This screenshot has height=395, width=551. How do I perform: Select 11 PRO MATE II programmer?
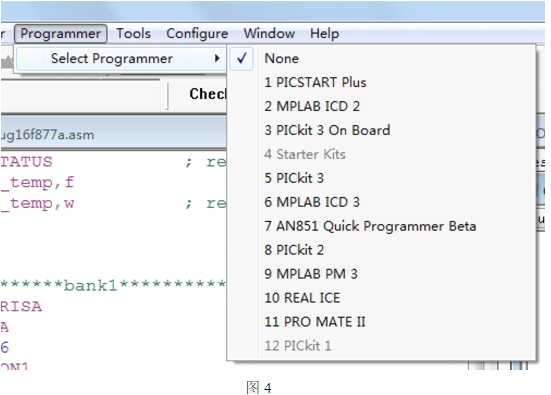[x=382, y=322]
